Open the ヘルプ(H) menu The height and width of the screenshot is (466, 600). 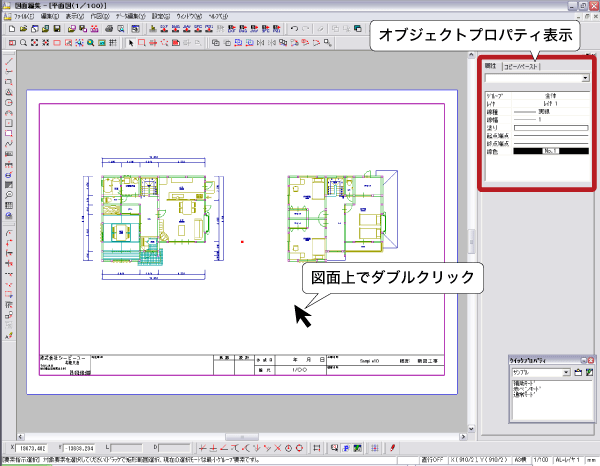click(x=218, y=16)
